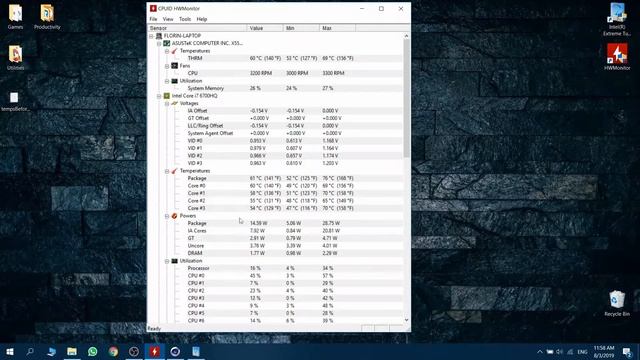Screen dimensions: 640x360
Task: Click the FLORIN-LAPTOP computer icon
Action: tap(159, 36)
